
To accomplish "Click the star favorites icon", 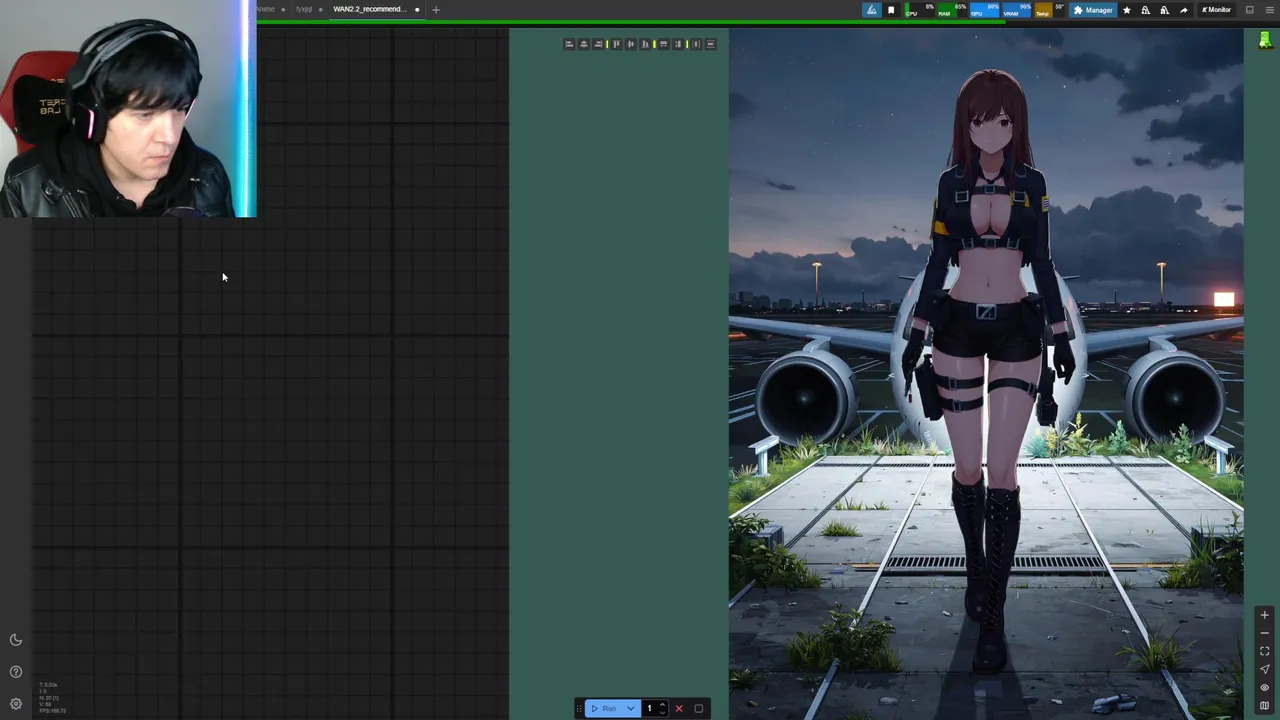I will [x=1127, y=10].
